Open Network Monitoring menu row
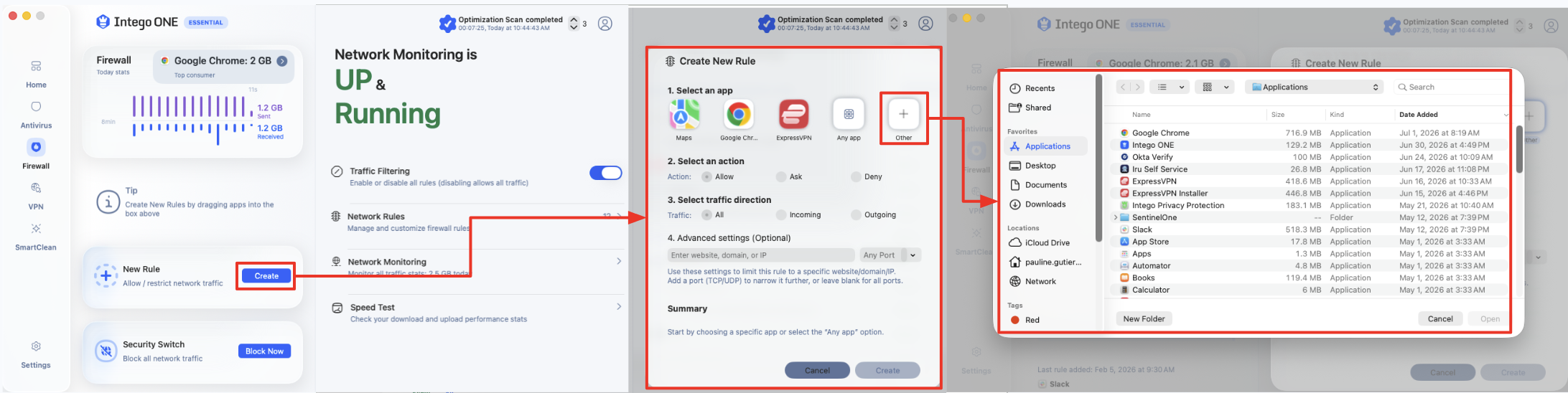 click(477, 266)
